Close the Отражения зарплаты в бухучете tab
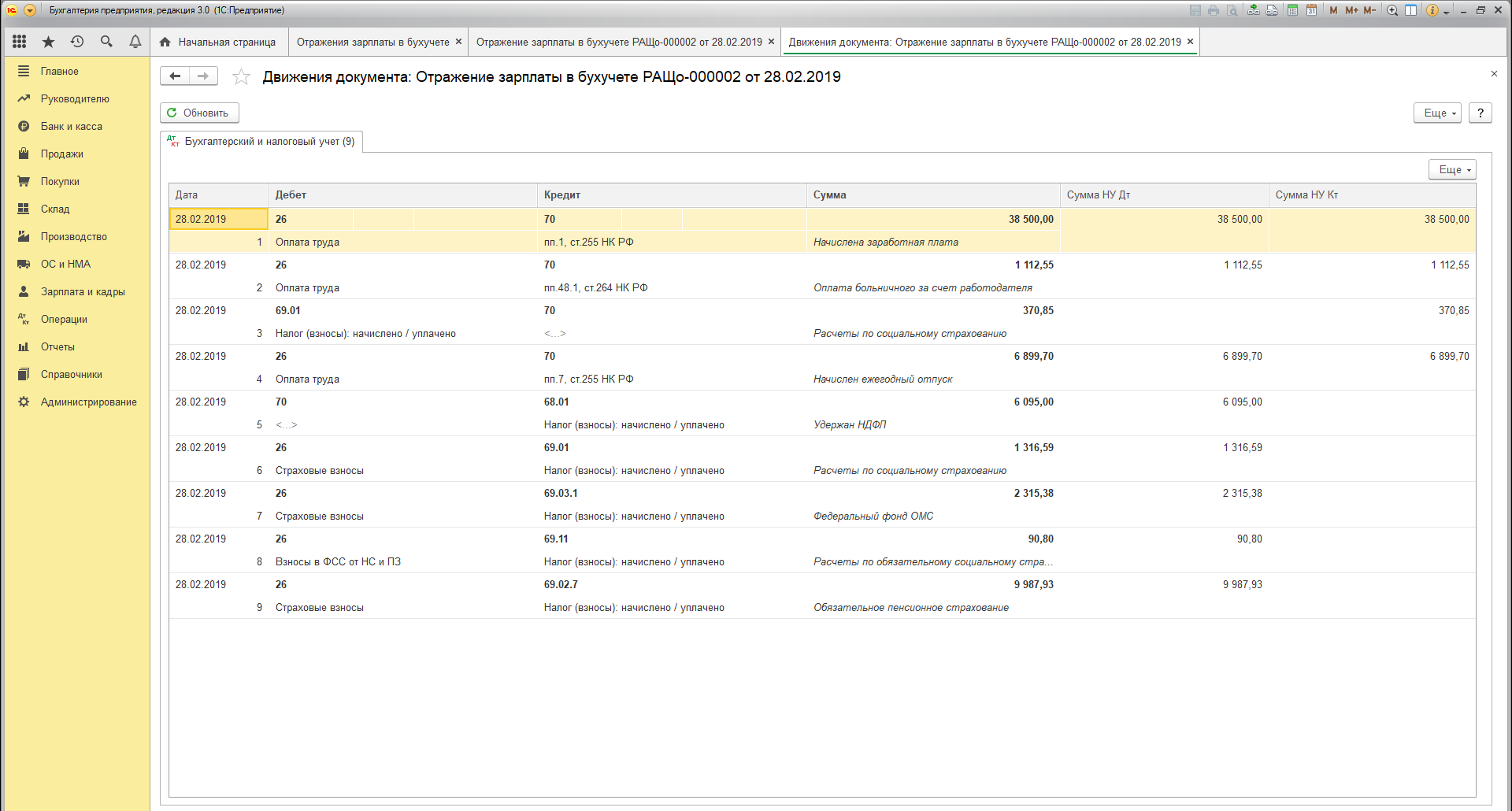The image size is (1512, 811). click(459, 42)
